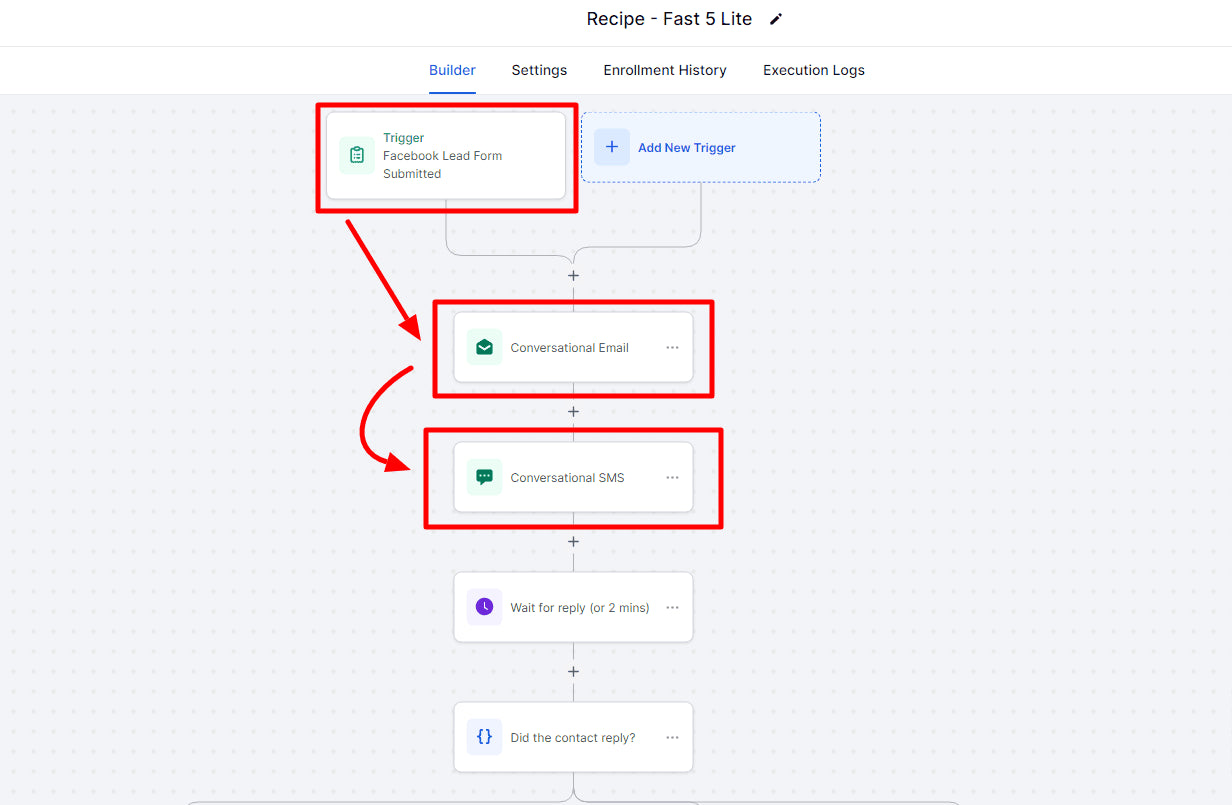Viewport: 1232px width, 805px height.
Task: Open the Execution Logs tab
Action: pyautogui.click(x=814, y=70)
